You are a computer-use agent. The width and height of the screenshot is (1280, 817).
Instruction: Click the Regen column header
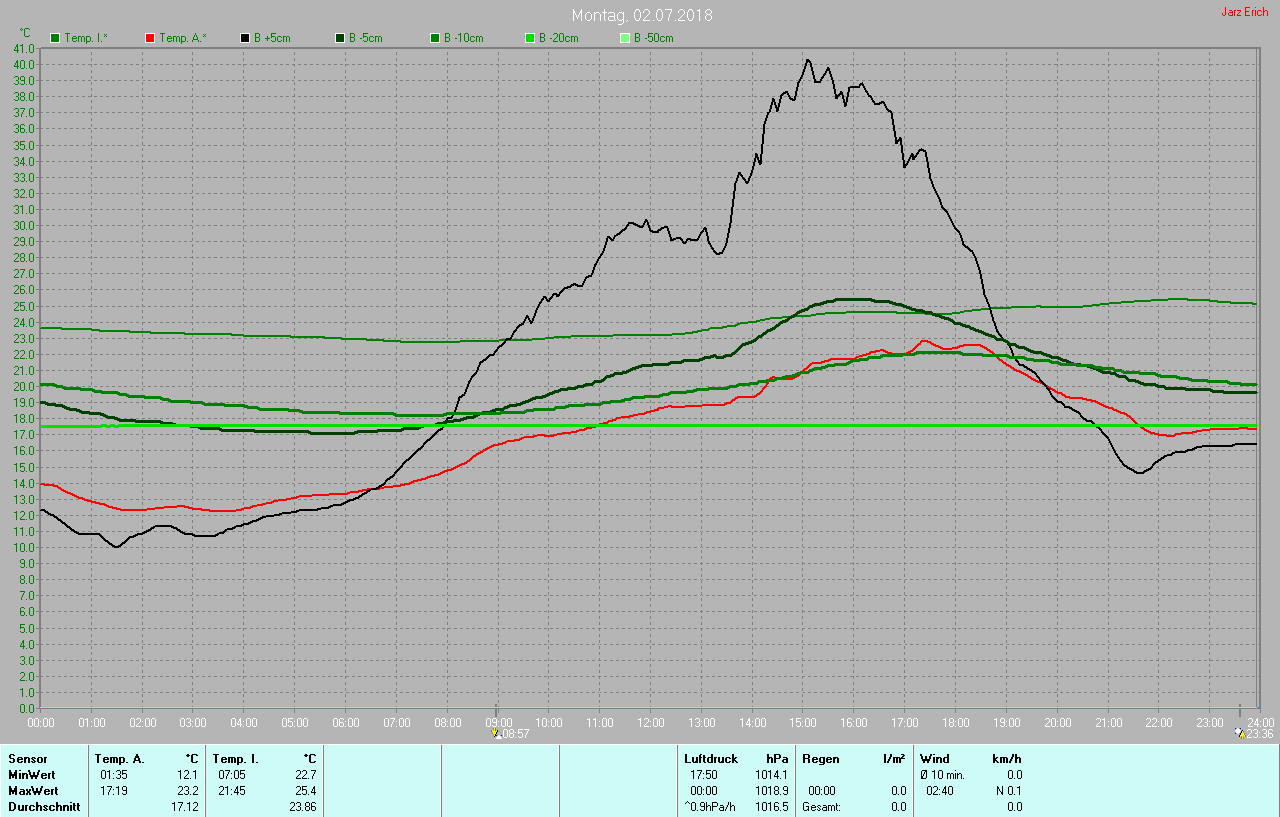pos(820,759)
